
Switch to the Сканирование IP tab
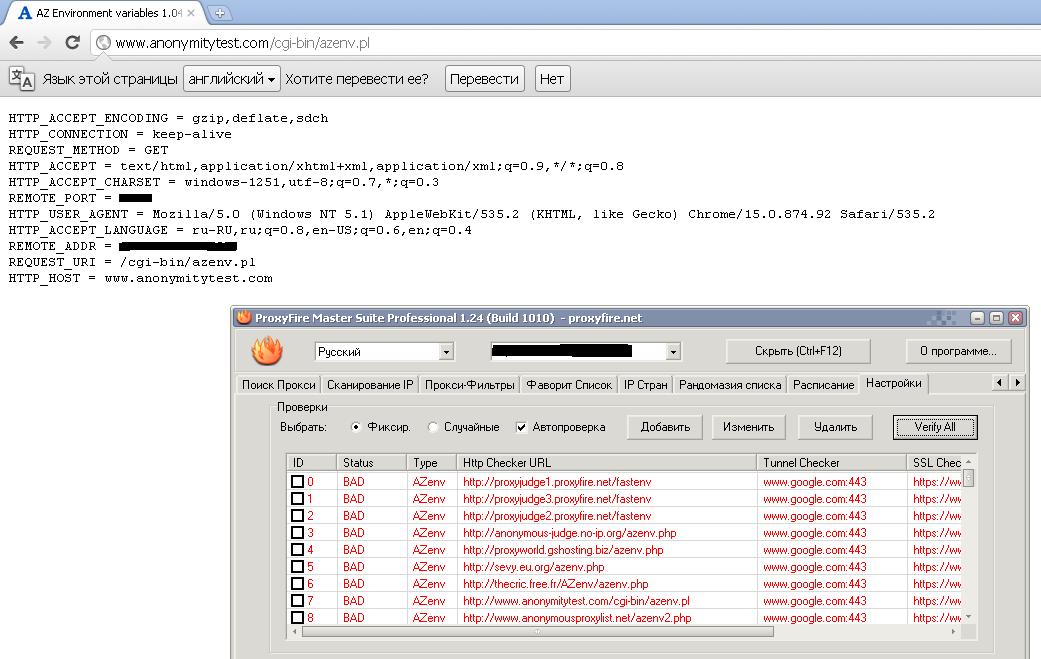click(370, 385)
